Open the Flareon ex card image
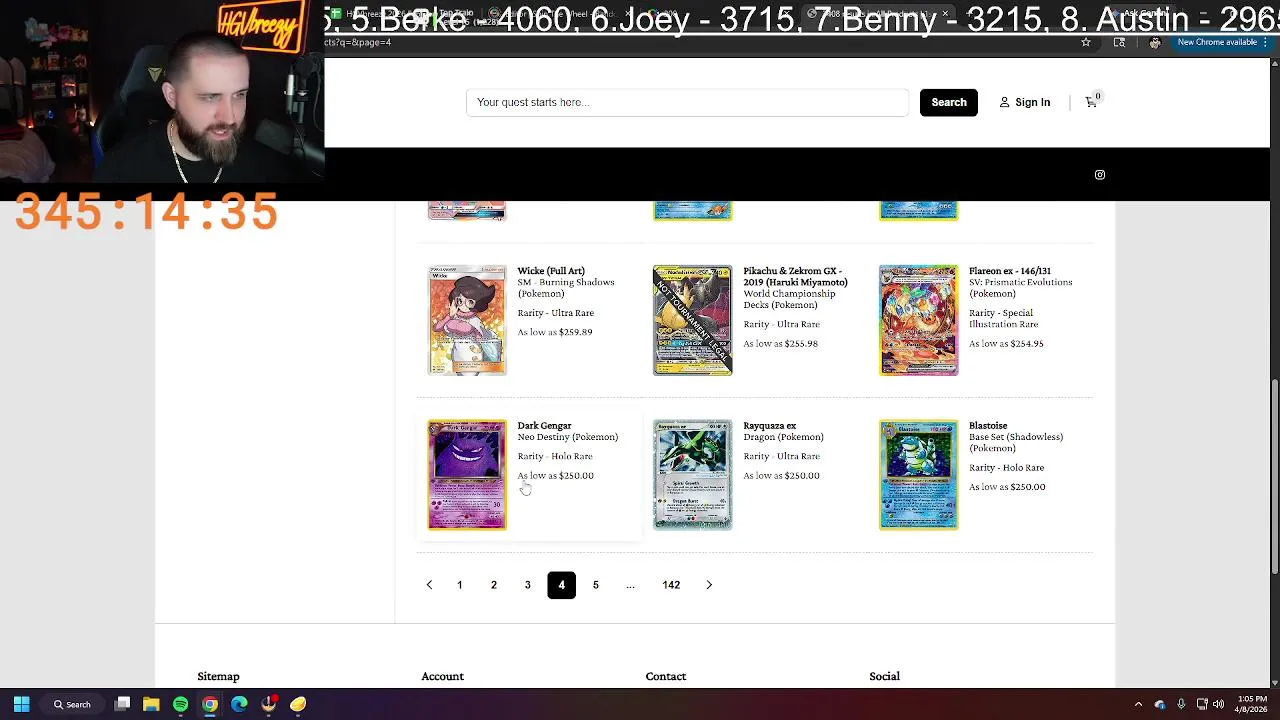 pyautogui.click(x=918, y=320)
